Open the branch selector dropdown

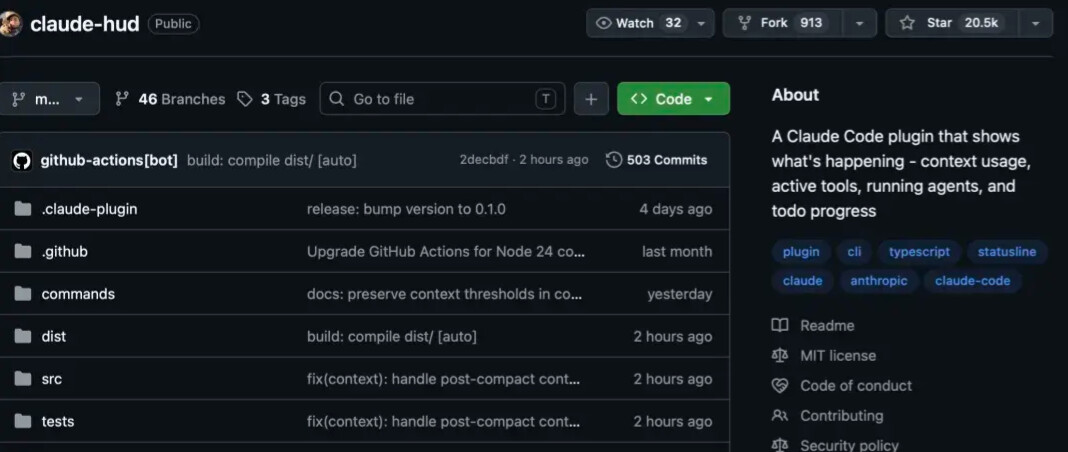point(48,99)
